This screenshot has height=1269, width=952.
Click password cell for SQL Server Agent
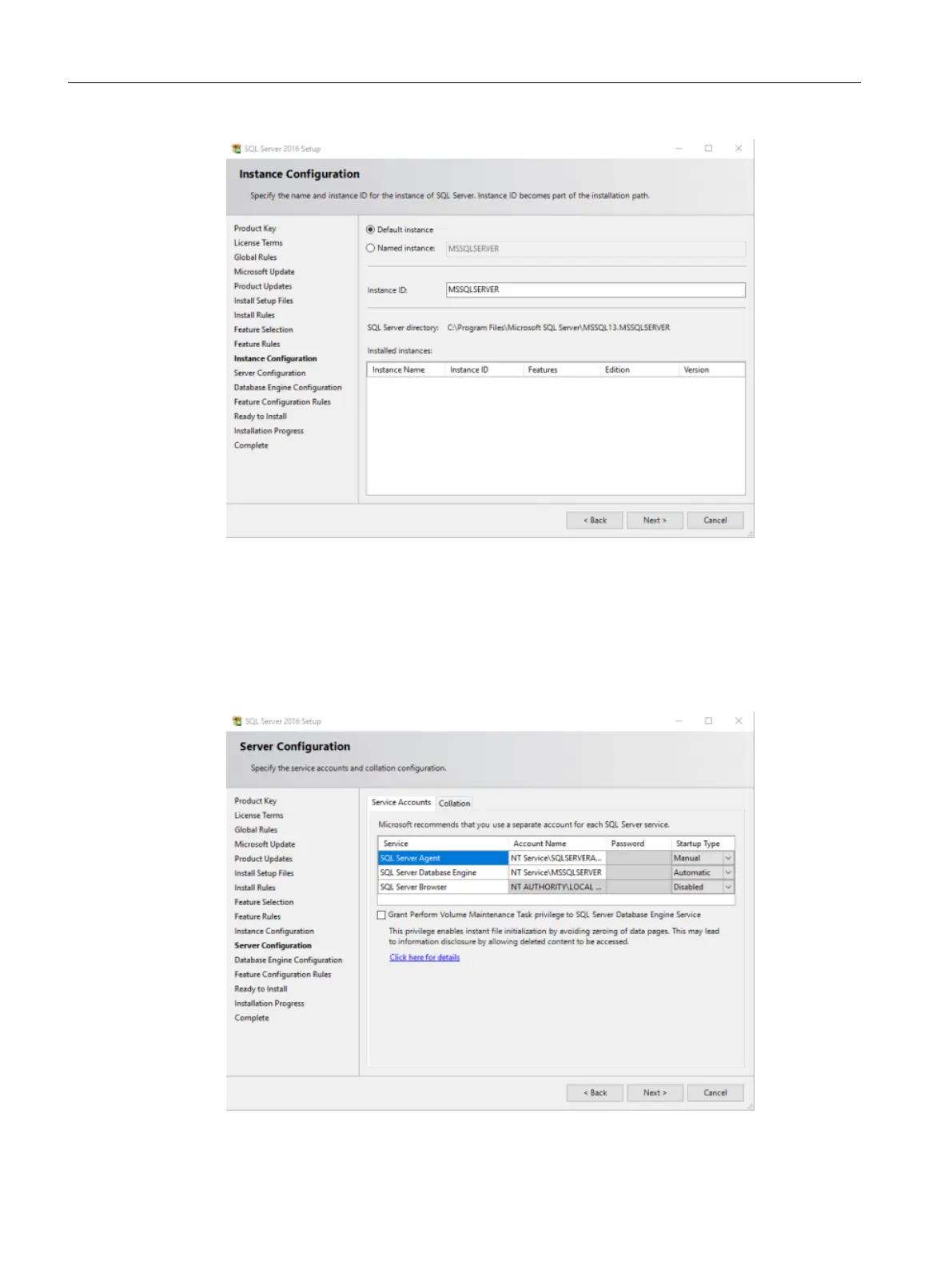(x=639, y=858)
